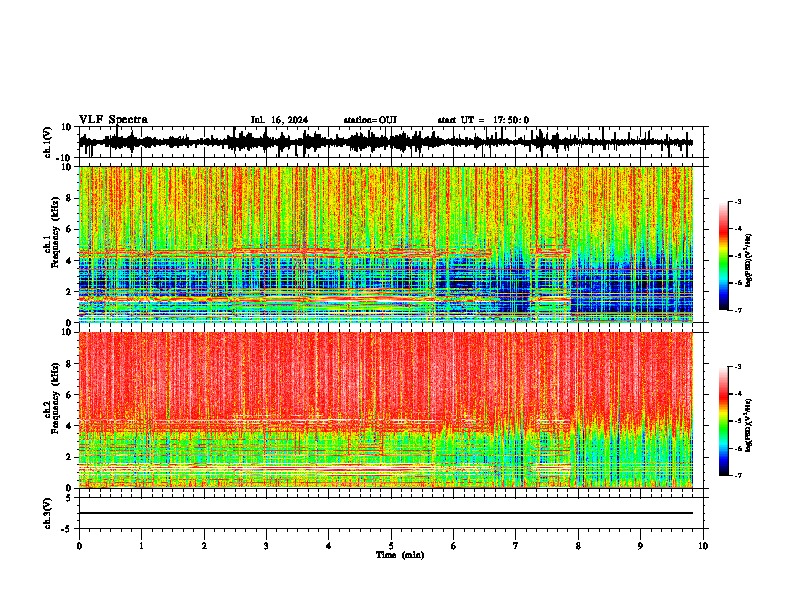Click the ch.1(V) waveform axis label
This screenshot has width=792, height=612.
(x=48, y=142)
